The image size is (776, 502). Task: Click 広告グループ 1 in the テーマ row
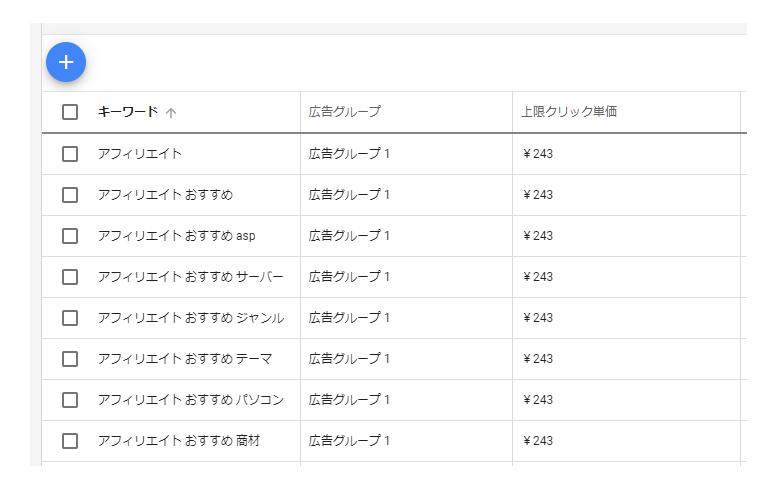coord(349,359)
